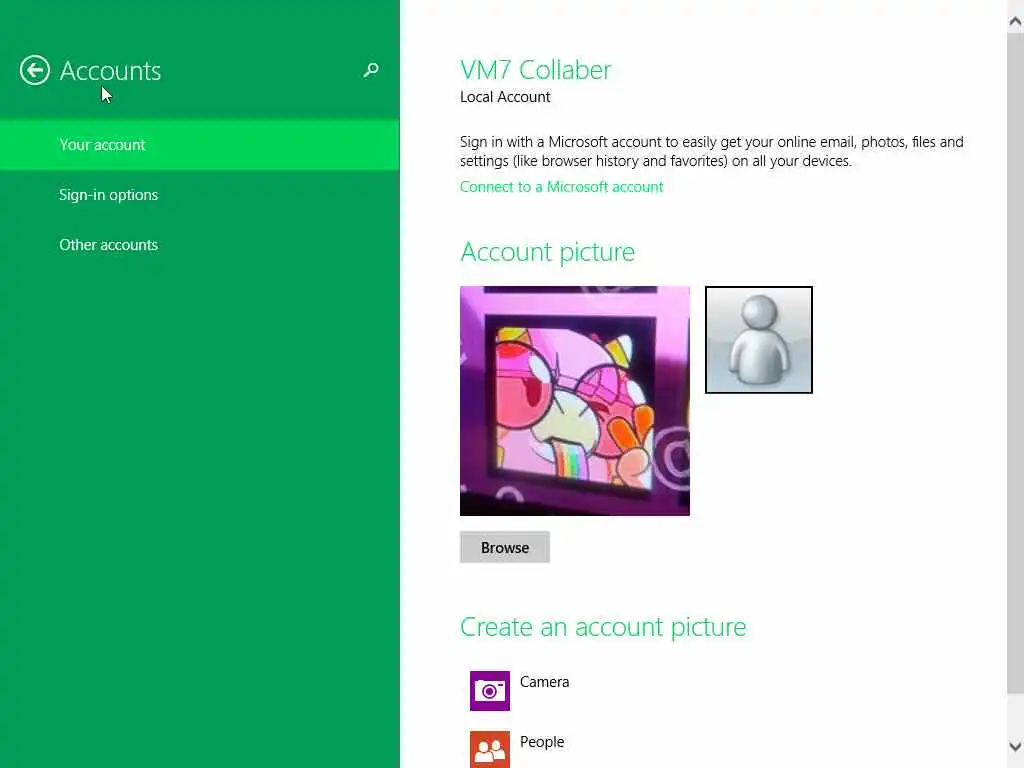Click the Local Account text

(505, 97)
